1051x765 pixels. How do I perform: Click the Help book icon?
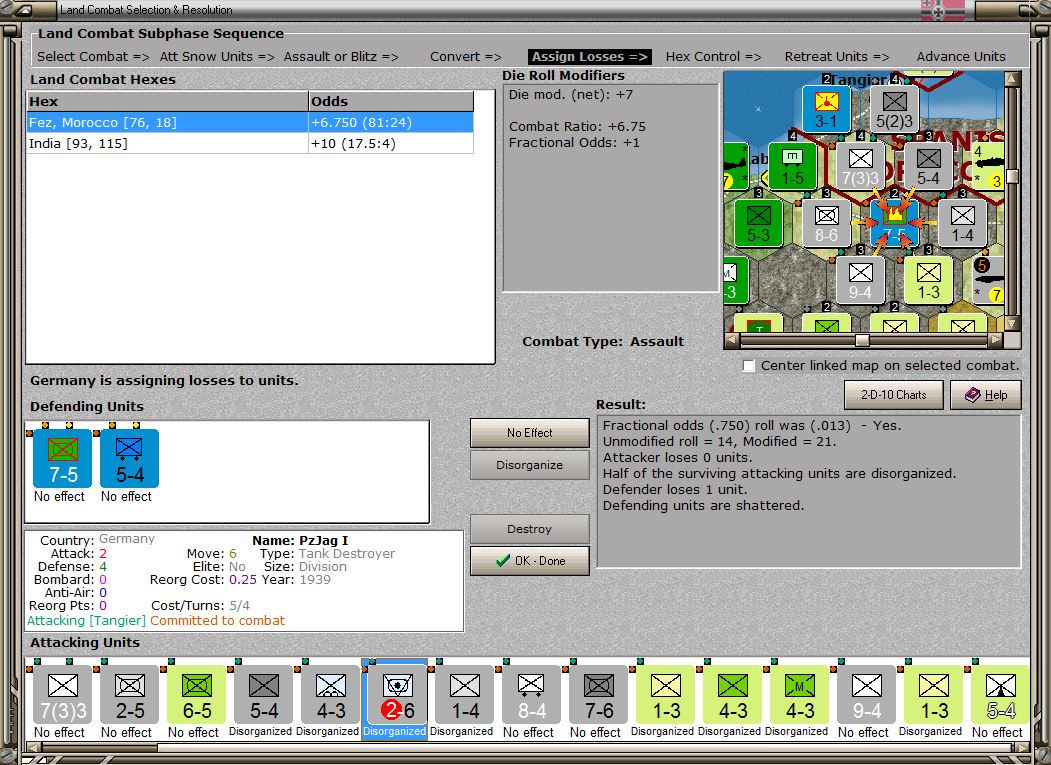pos(973,395)
